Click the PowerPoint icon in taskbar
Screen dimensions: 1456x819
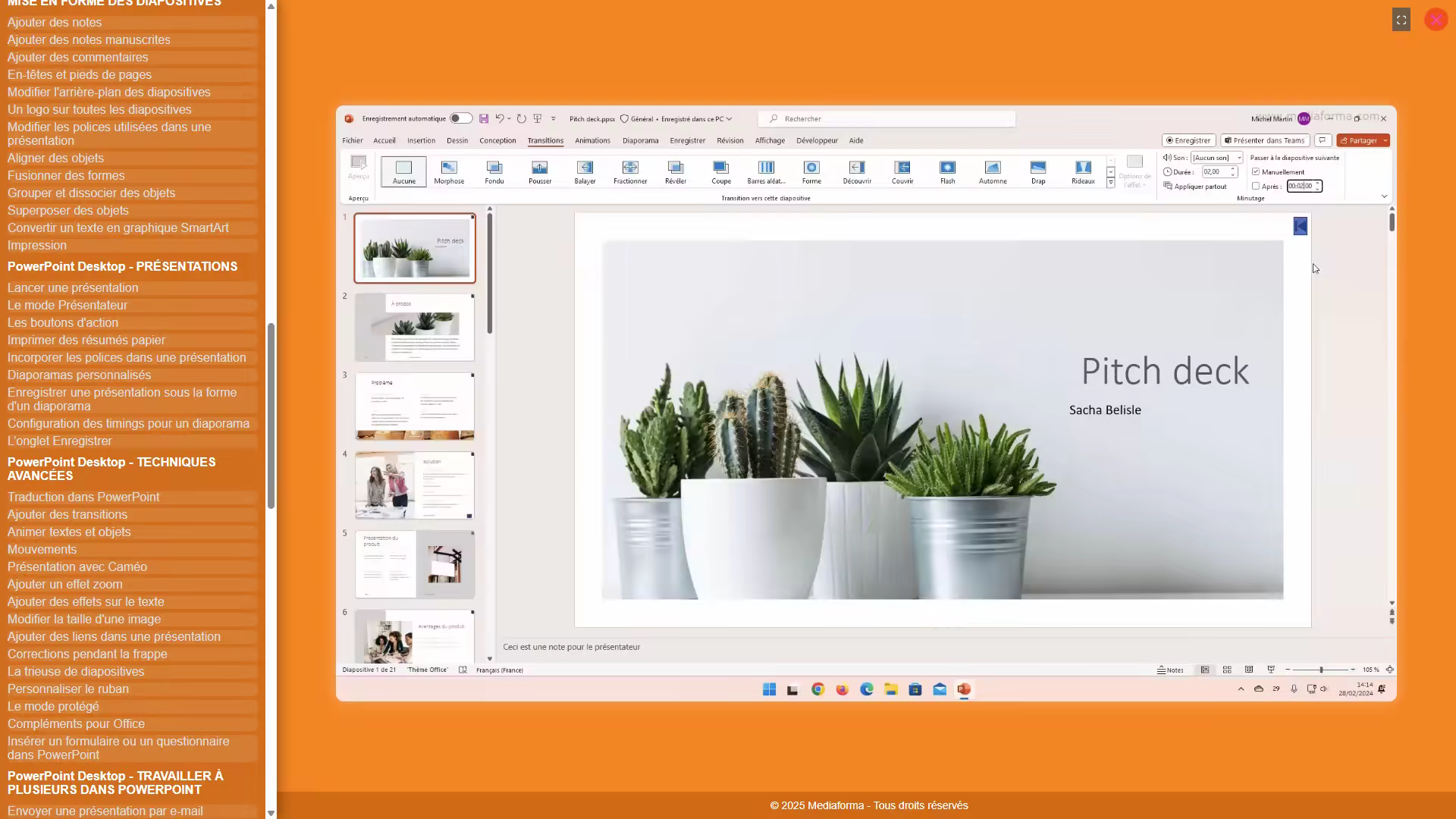964,689
